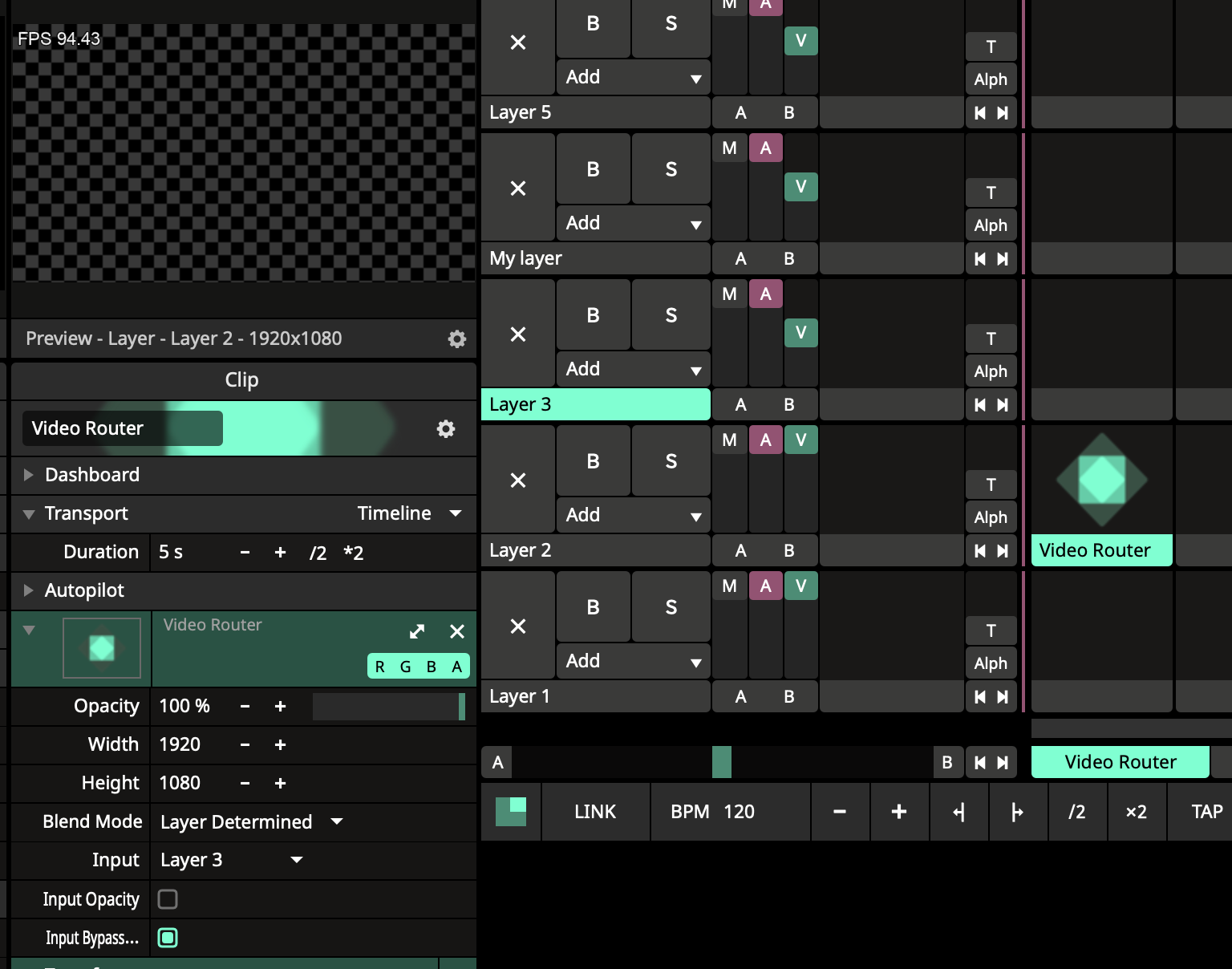Select the Layer 5 name label

[x=595, y=113]
